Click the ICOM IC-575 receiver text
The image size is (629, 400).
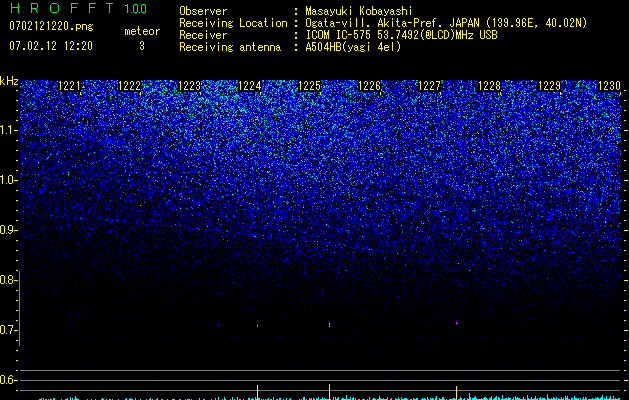tap(401, 35)
